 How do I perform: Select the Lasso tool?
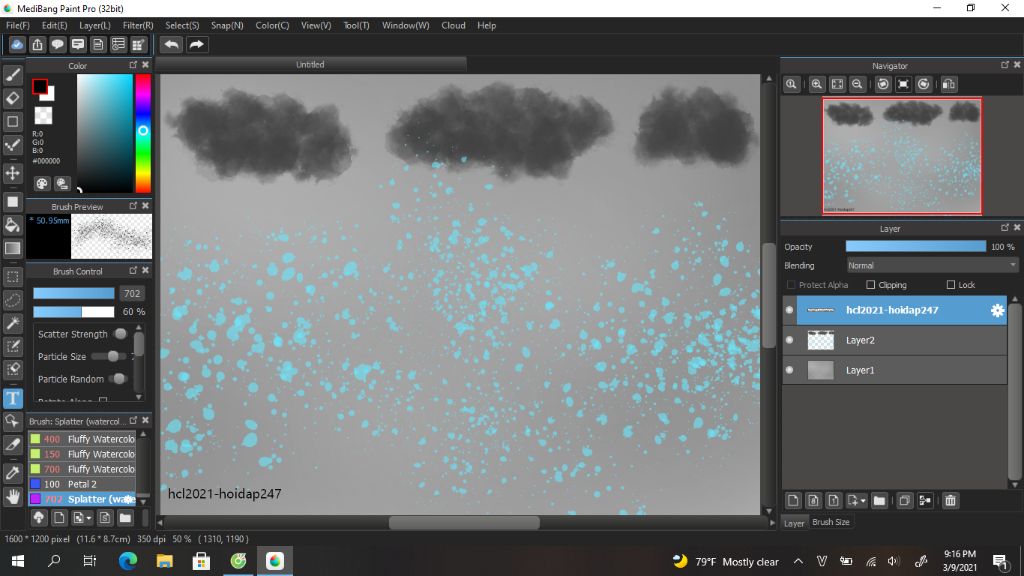(x=12, y=300)
